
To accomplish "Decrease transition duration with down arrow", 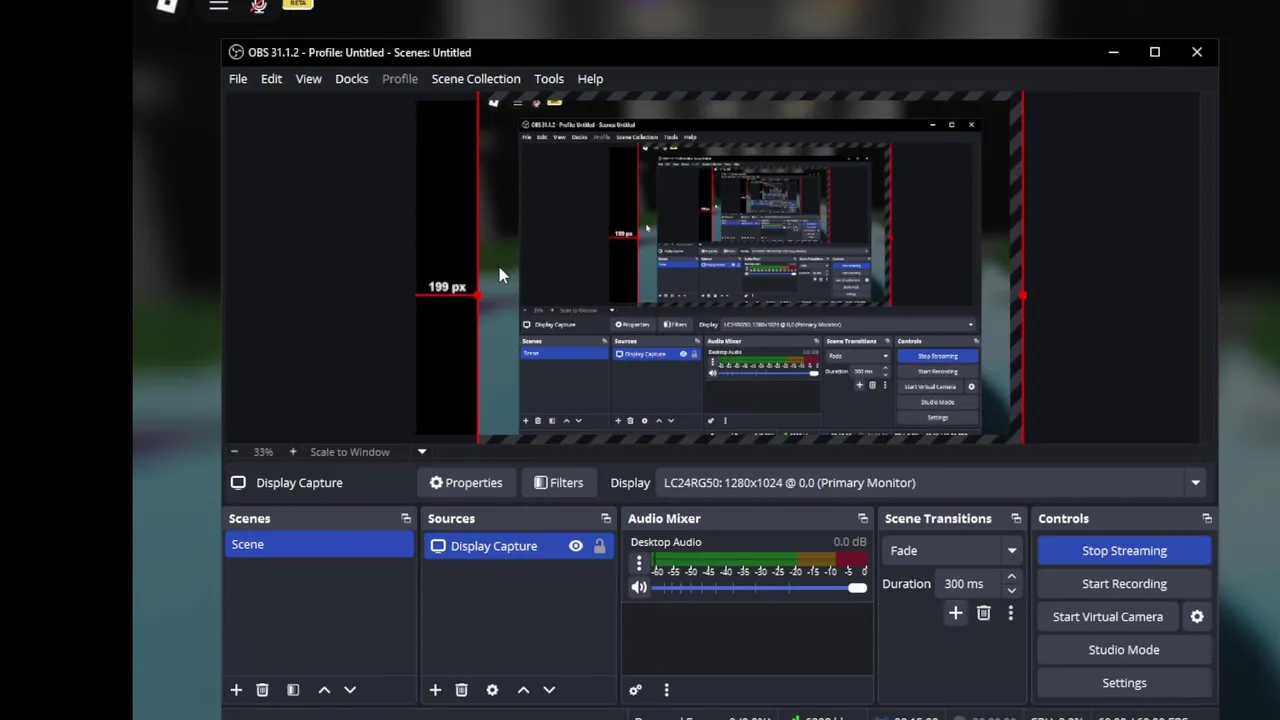I will pyautogui.click(x=1011, y=590).
